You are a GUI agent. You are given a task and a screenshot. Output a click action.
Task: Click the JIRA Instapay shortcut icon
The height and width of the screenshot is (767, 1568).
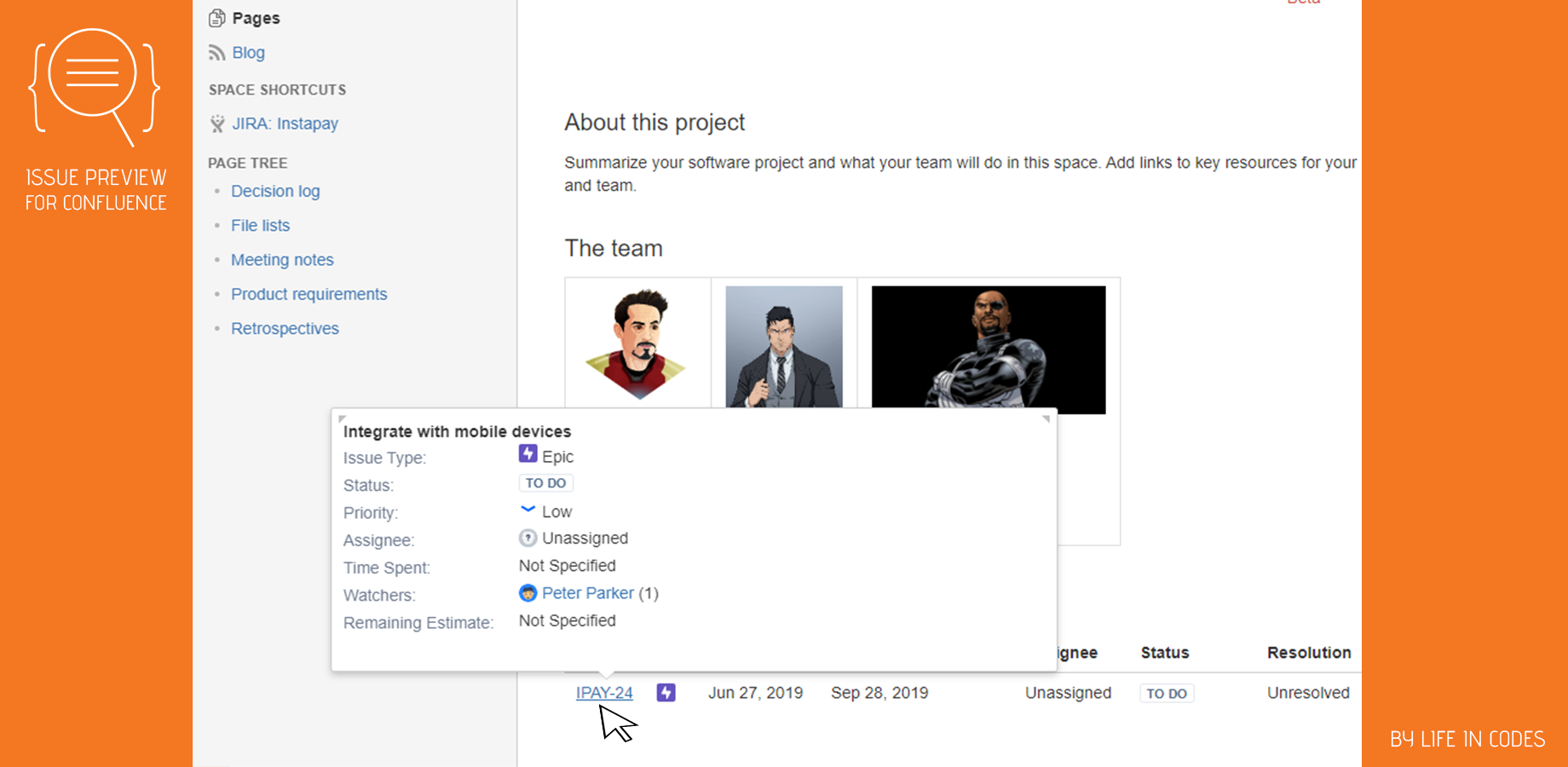point(217,124)
